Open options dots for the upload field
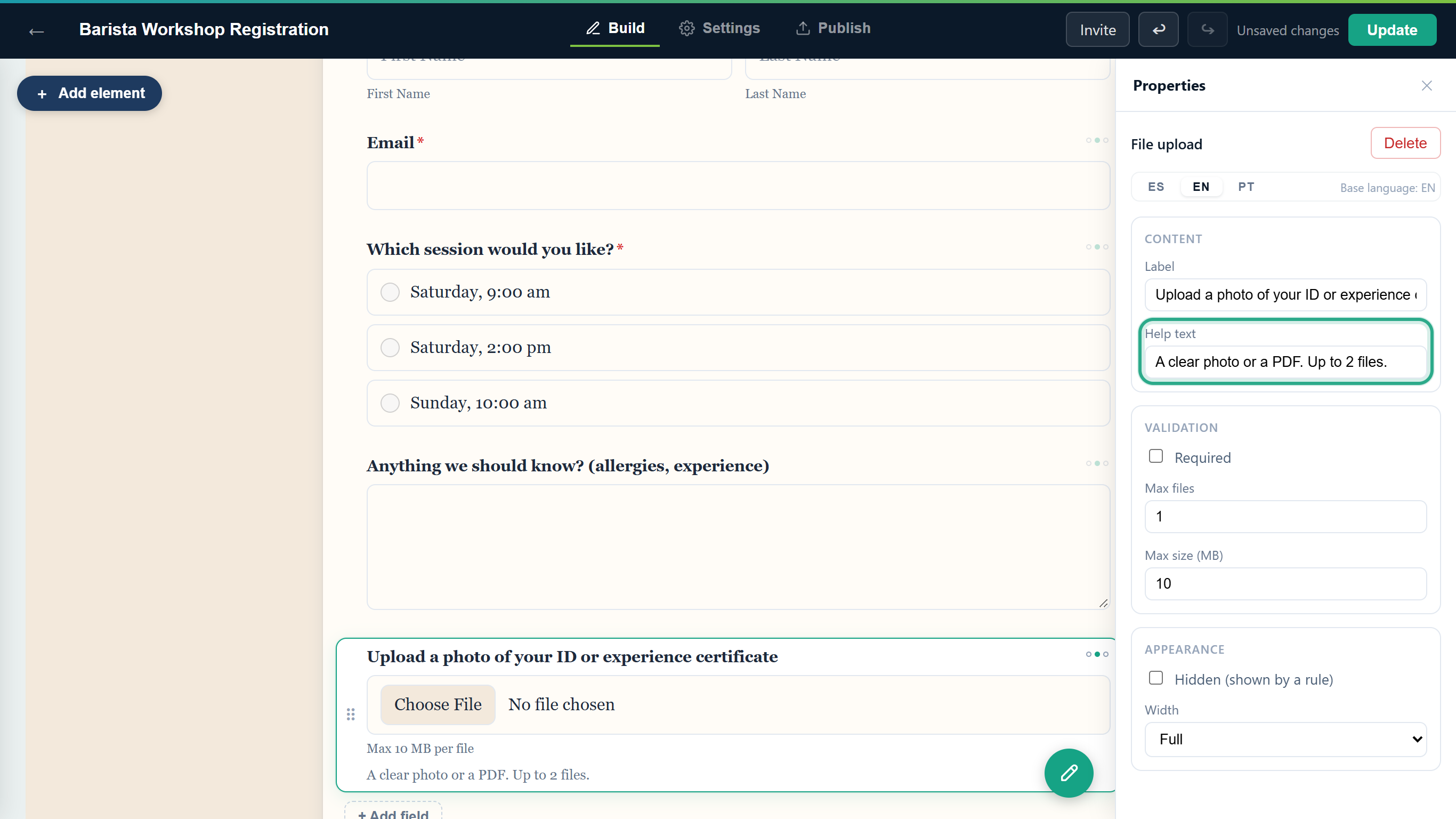Image resolution: width=1456 pixels, height=819 pixels. click(1097, 654)
